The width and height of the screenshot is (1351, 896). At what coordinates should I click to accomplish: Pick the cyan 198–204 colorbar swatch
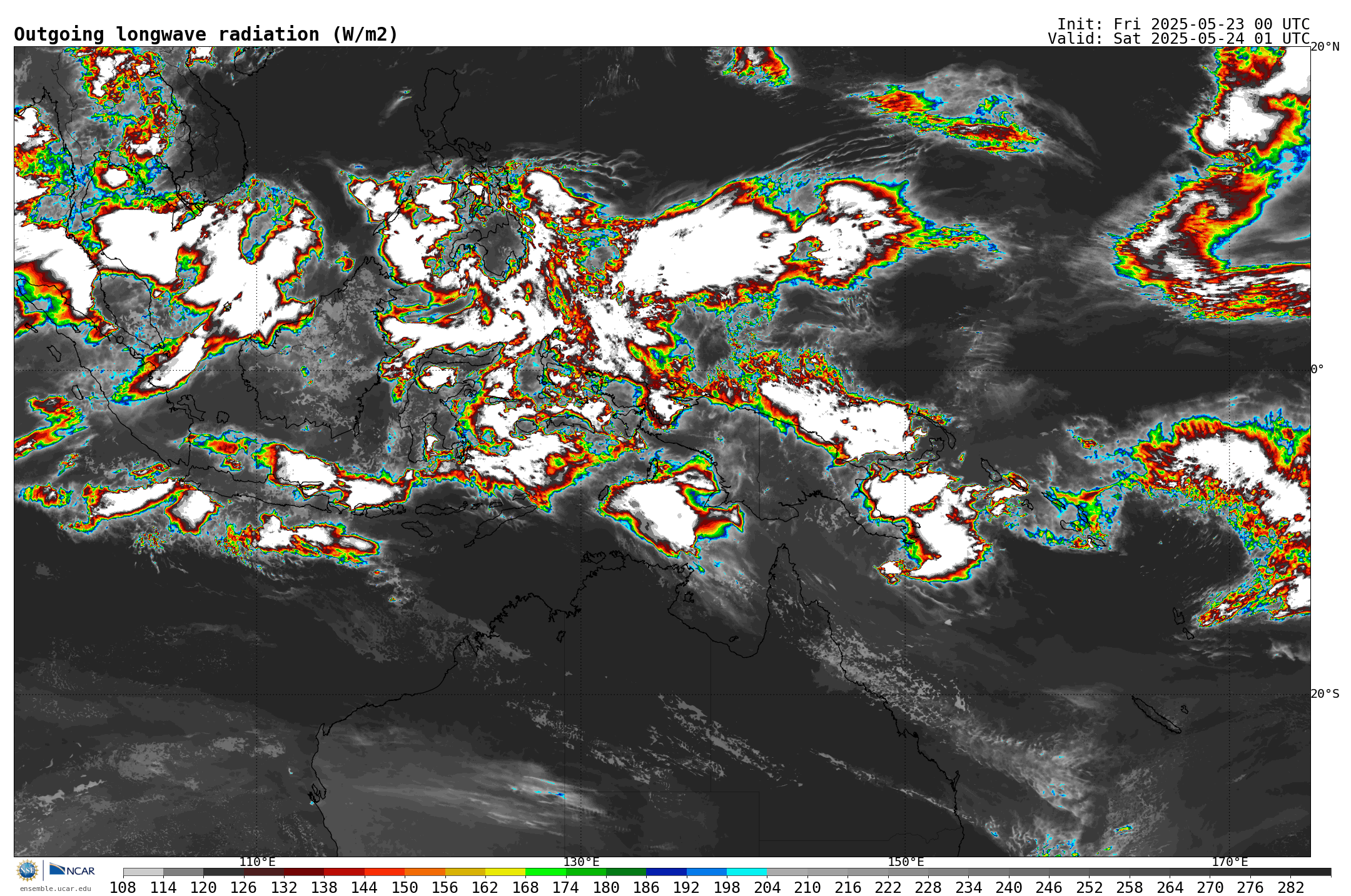point(747,872)
